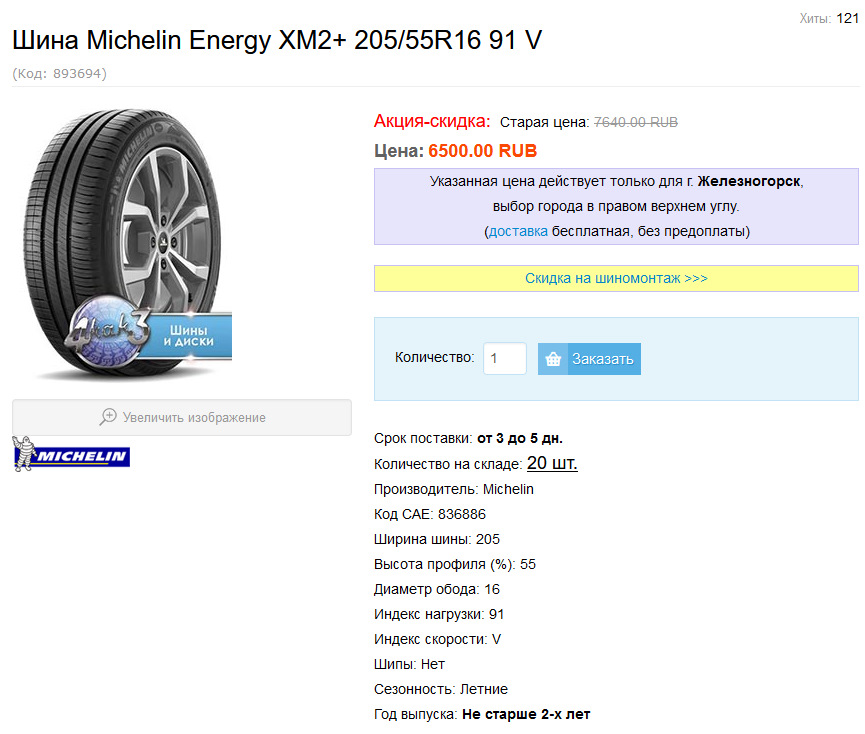Click the shopping basket icon
This screenshot has height=734, width=865.
tap(553, 359)
